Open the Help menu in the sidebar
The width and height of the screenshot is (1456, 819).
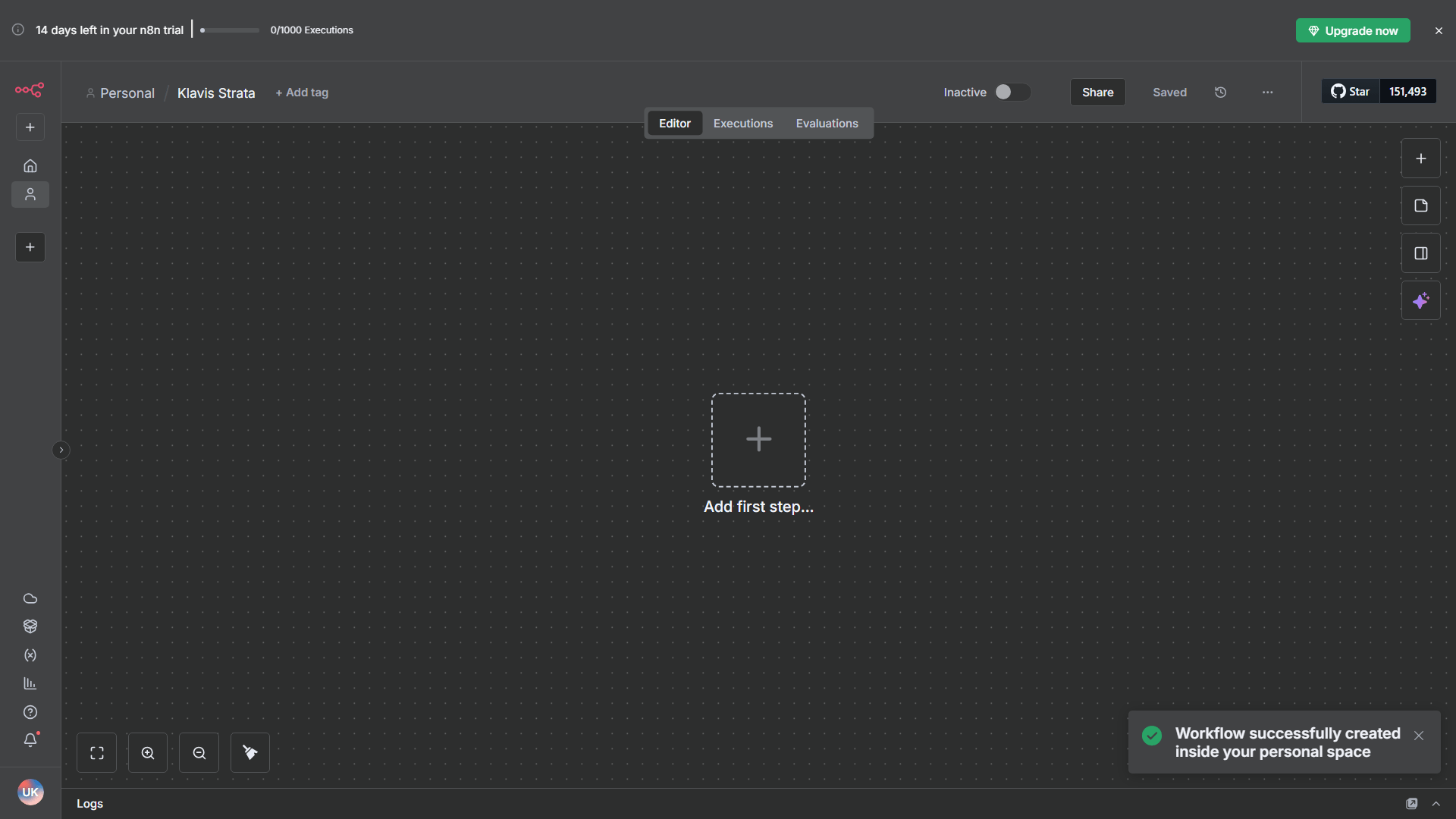30,712
